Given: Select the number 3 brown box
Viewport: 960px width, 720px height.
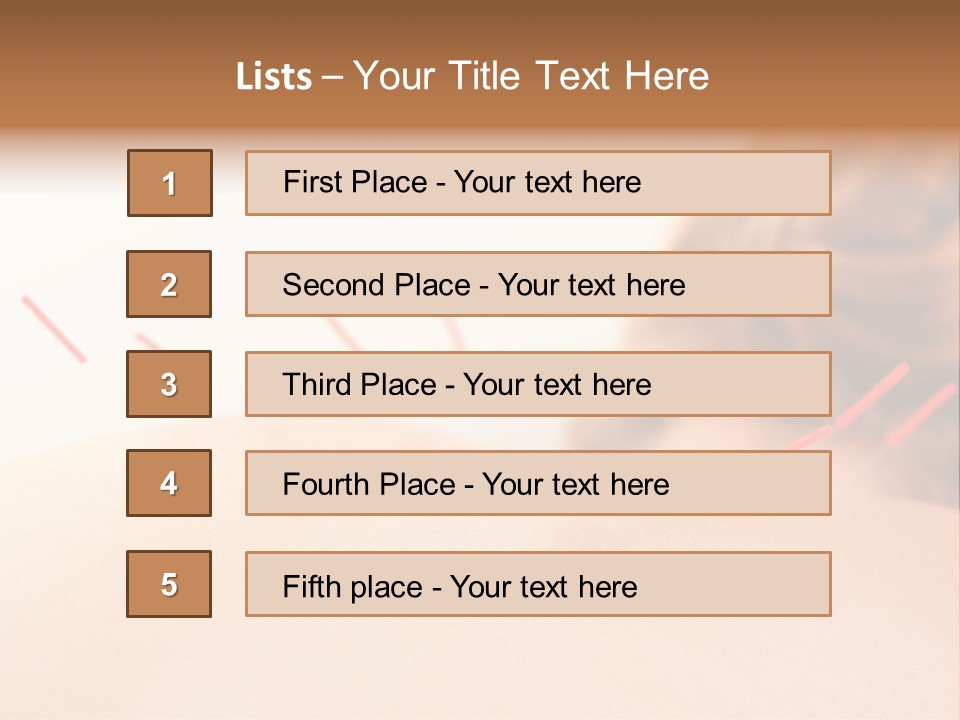Looking at the screenshot, I should tap(169, 384).
